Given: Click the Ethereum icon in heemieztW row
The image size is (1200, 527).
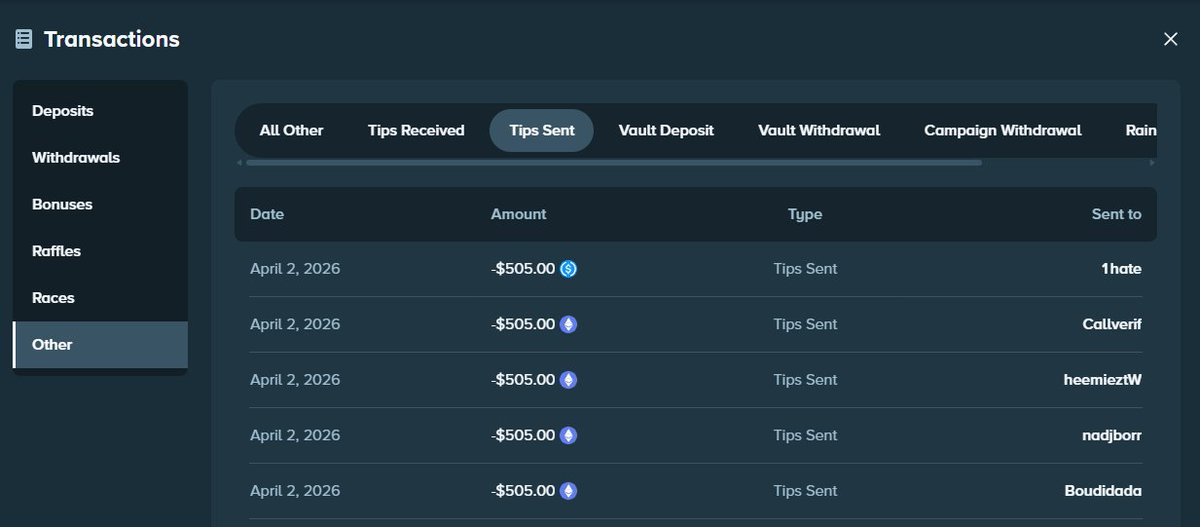Looking at the screenshot, I should coord(568,380).
